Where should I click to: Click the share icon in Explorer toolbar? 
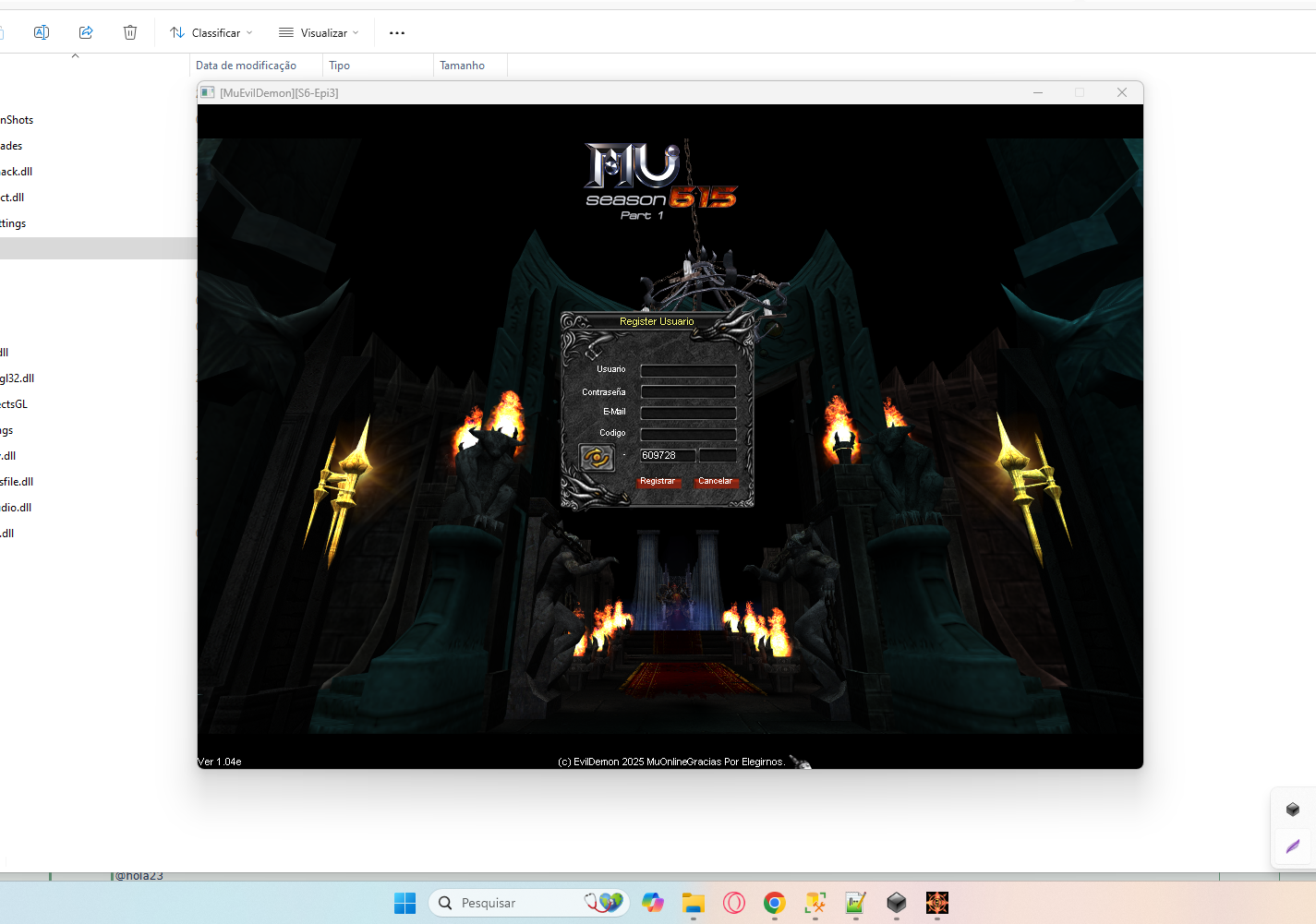click(x=86, y=32)
